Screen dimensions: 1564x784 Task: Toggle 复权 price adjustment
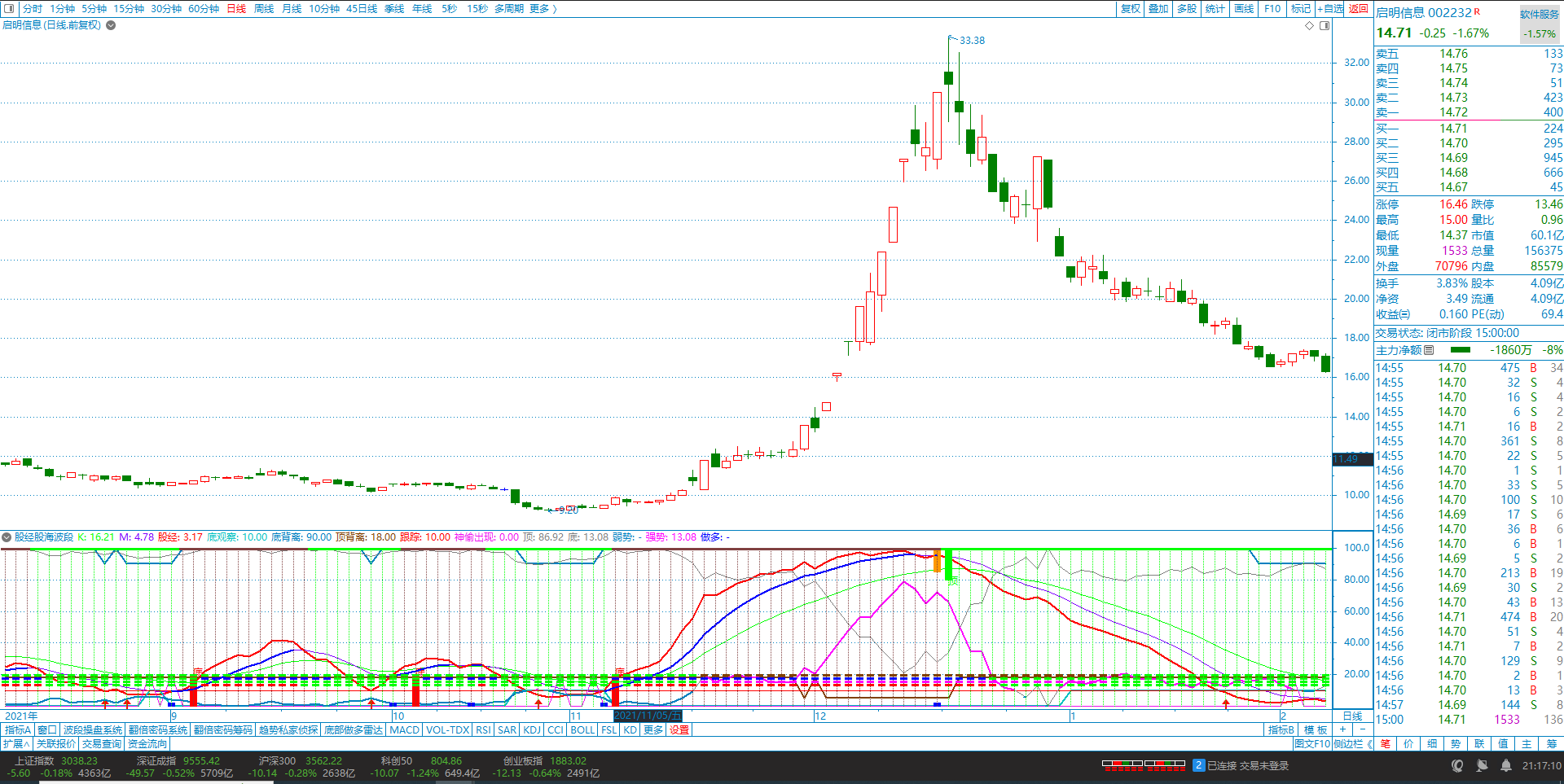click(x=1131, y=9)
